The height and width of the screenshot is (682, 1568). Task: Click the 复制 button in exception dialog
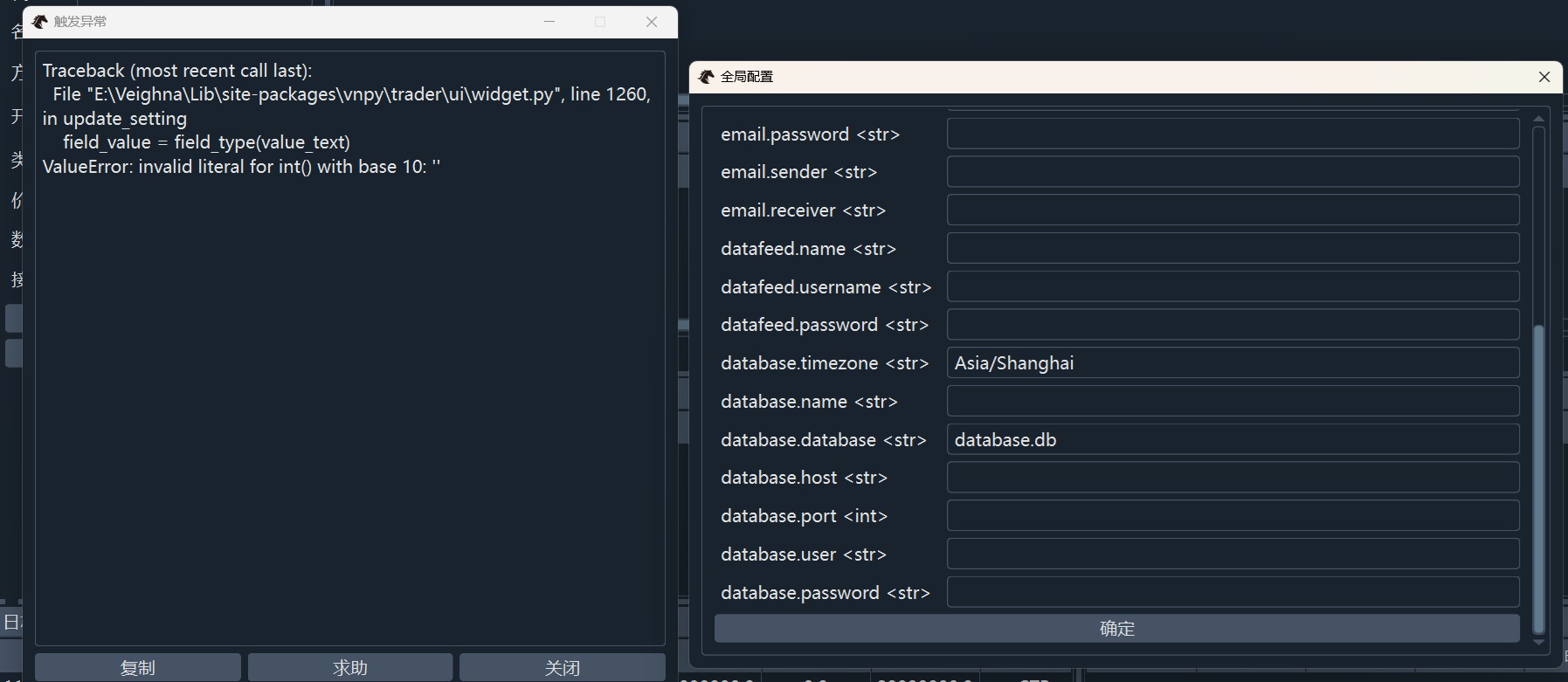[x=138, y=667]
